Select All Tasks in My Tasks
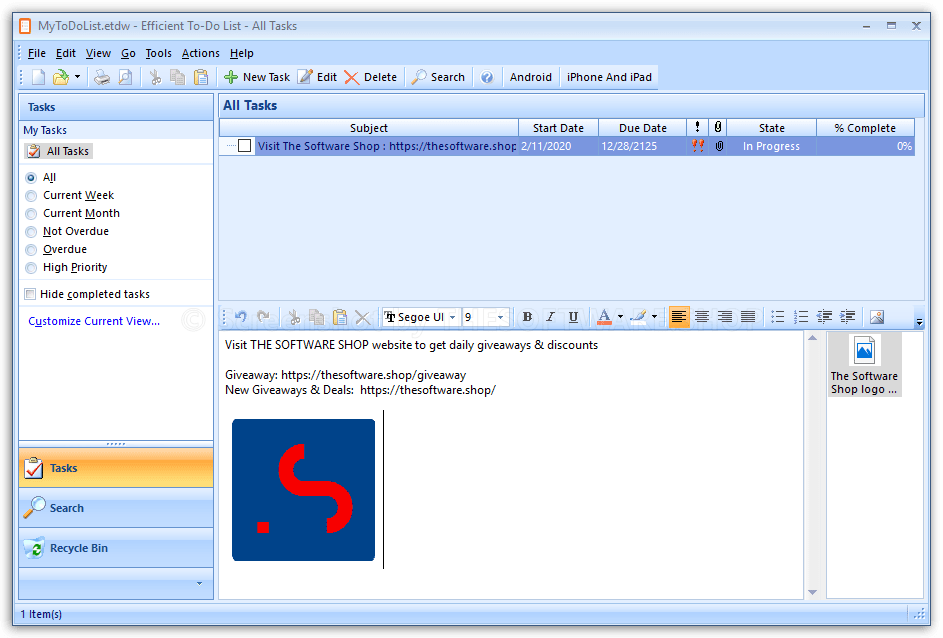 (59, 151)
